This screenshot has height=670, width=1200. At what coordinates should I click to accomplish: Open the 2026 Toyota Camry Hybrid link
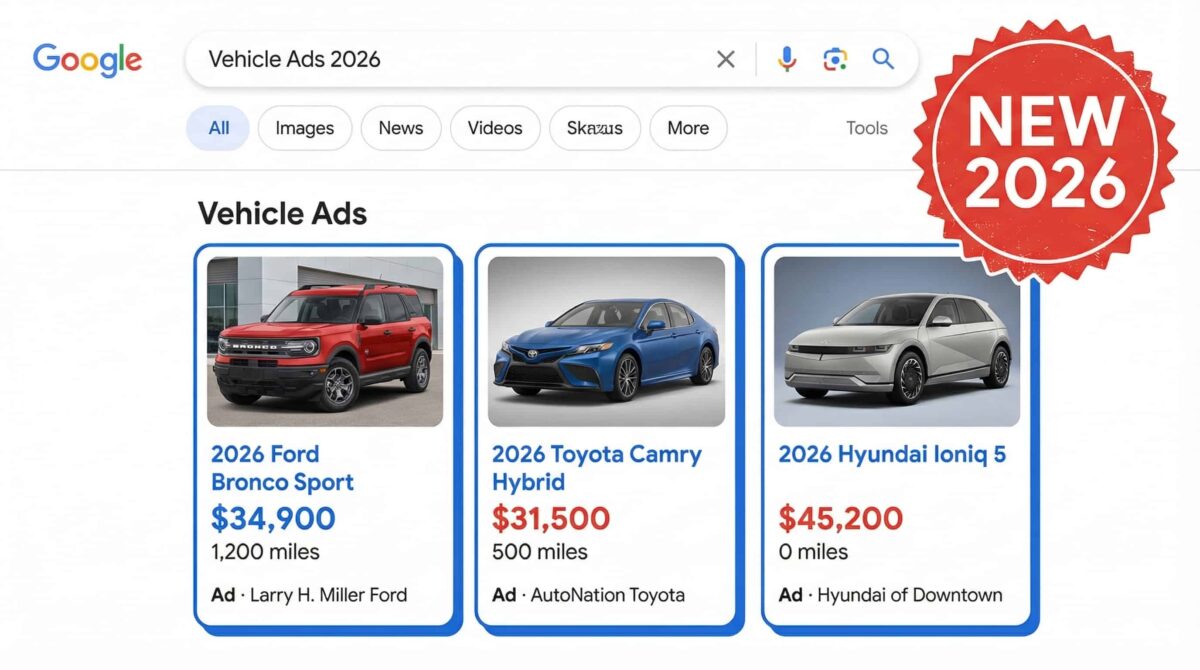point(596,468)
